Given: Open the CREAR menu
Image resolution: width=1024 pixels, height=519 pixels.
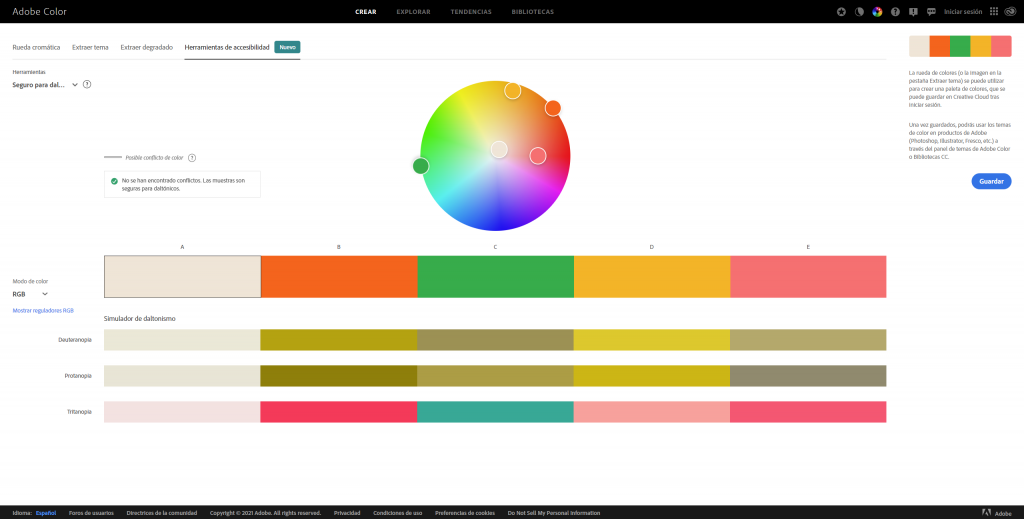Looking at the screenshot, I should 366,12.
